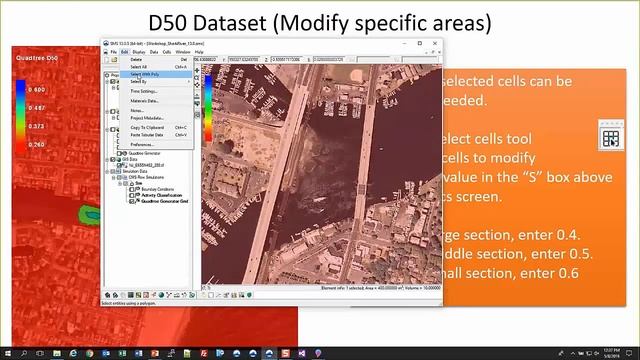Expand the Select By submenu
Viewport: 640px width, 360px height.
coord(156,82)
